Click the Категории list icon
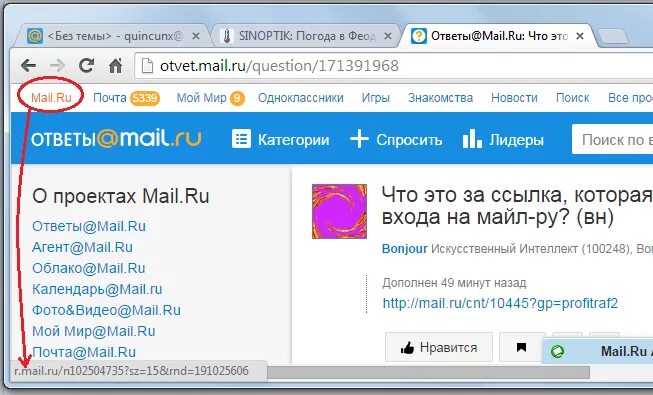653x395 pixels. 241,139
